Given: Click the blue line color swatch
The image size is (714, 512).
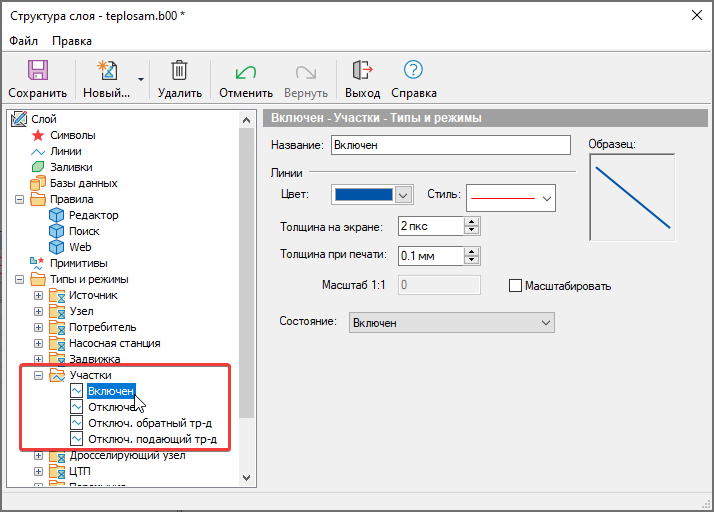Looking at the screenshot, I should click(363, 195).
